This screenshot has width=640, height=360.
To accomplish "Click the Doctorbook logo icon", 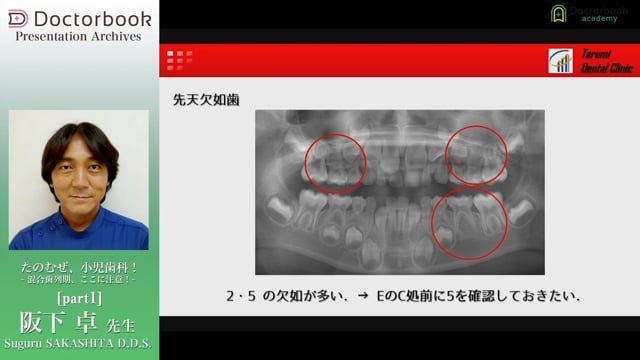I will pyautogui.click(x=18, y=19).
